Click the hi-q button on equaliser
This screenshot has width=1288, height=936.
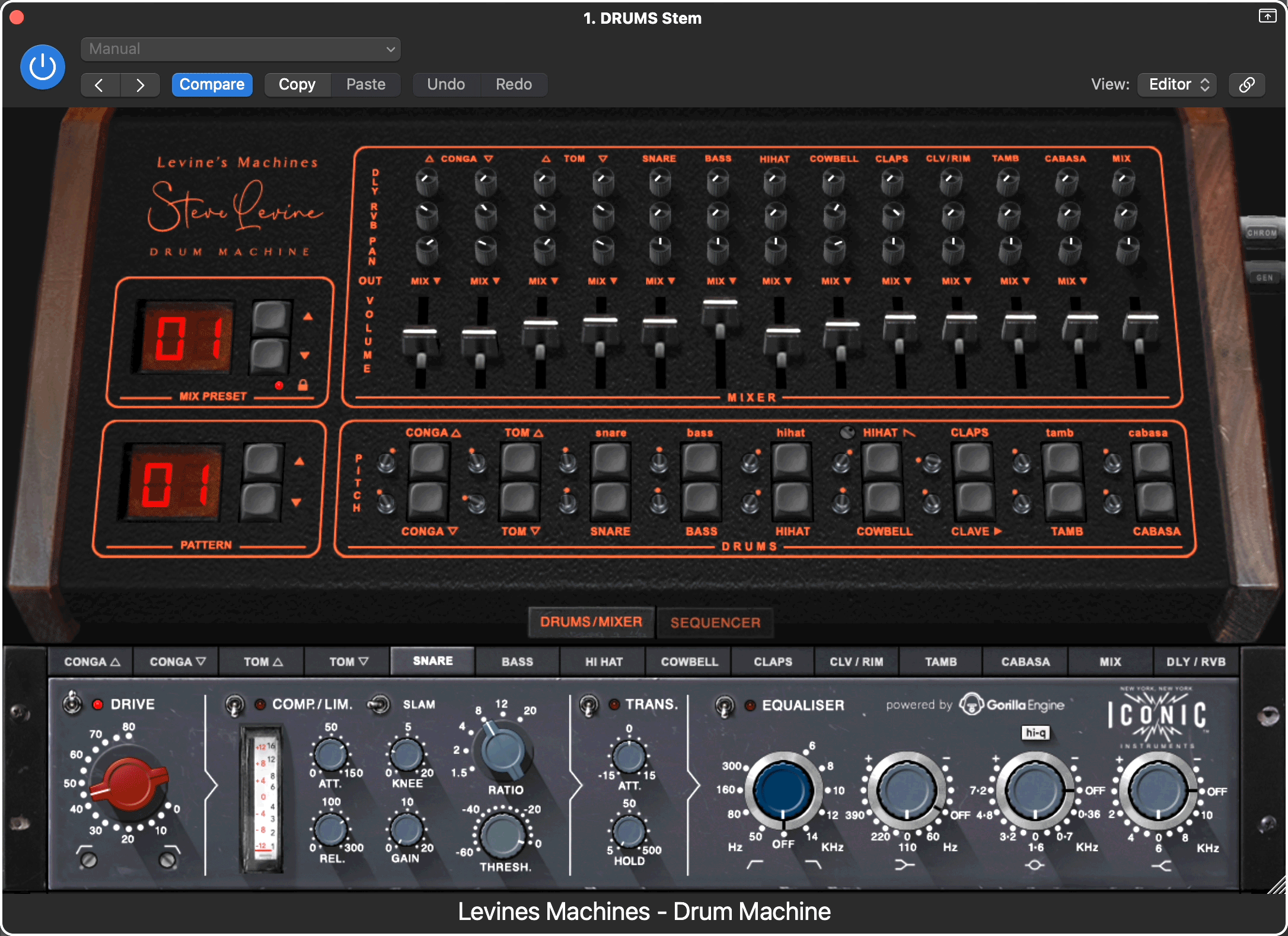point(1035,733)
